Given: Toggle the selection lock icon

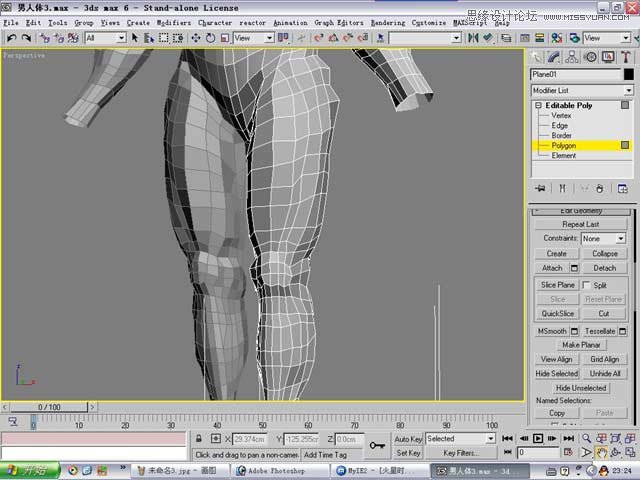Looking at the screenshot, I should point(200,439).
